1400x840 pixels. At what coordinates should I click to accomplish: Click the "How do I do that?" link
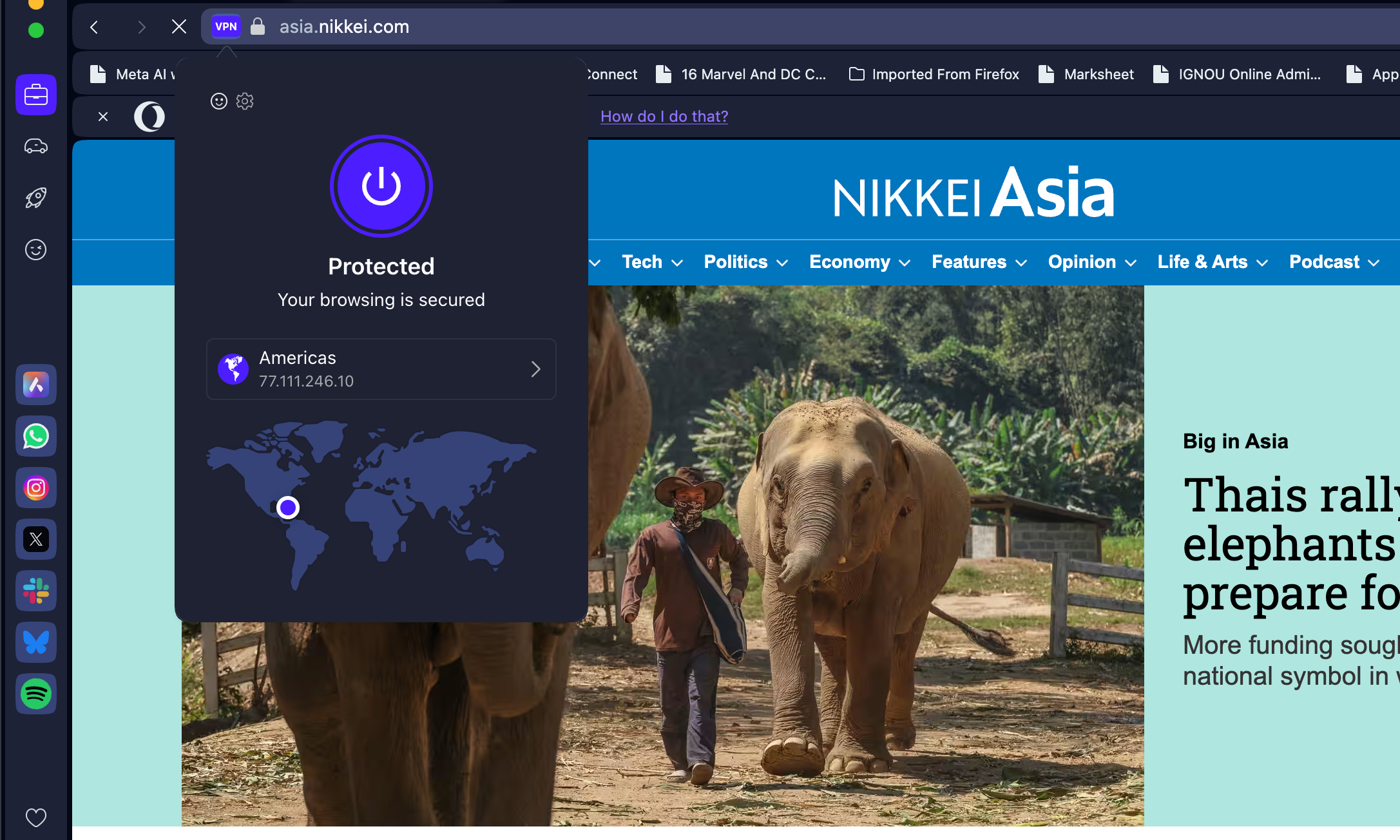pos(664,116)
